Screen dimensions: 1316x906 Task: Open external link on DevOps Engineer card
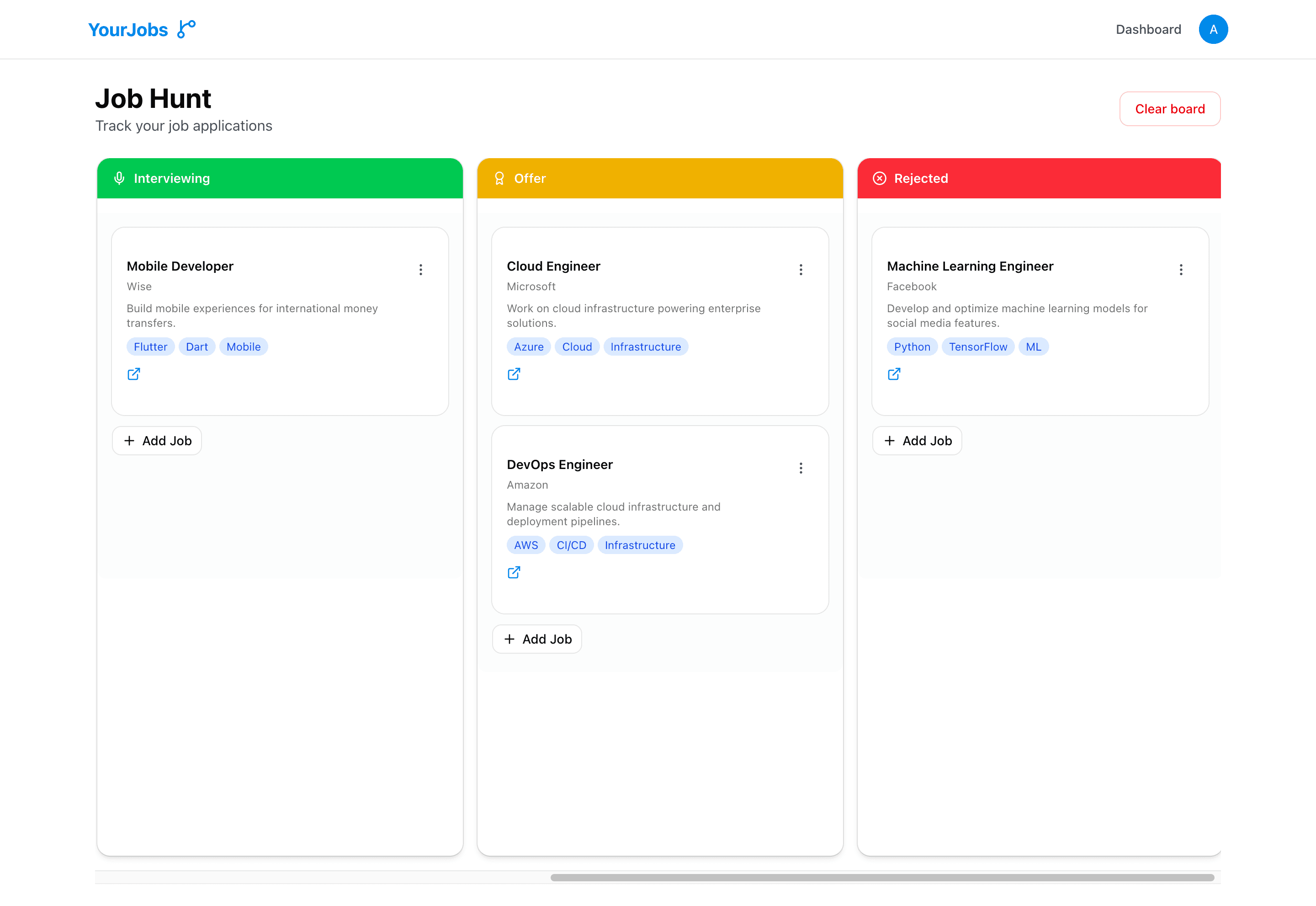[514, 572]
